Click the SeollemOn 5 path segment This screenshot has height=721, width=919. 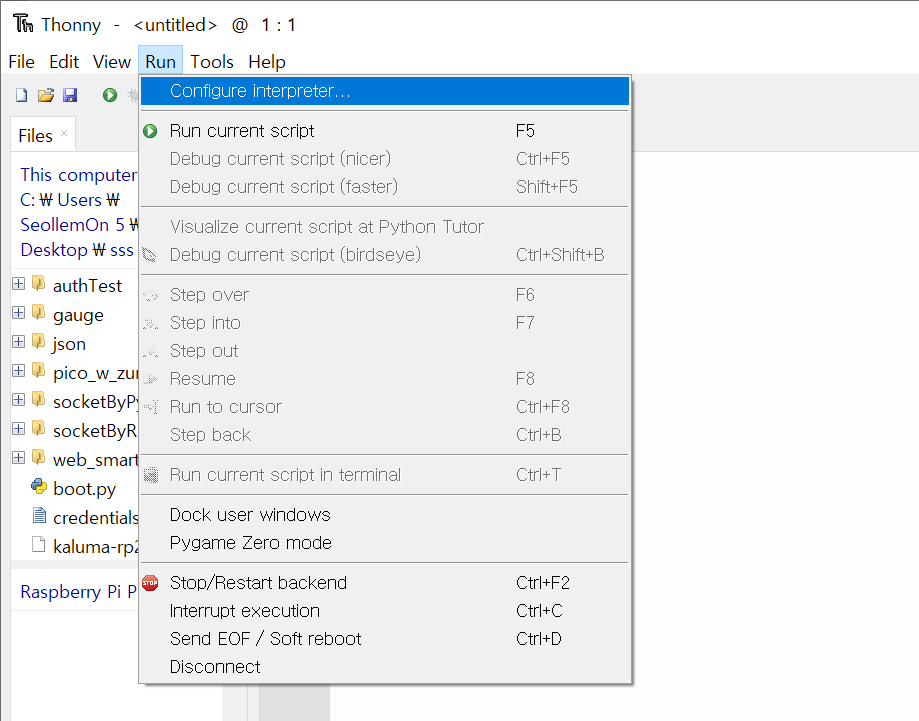point(73,225)
